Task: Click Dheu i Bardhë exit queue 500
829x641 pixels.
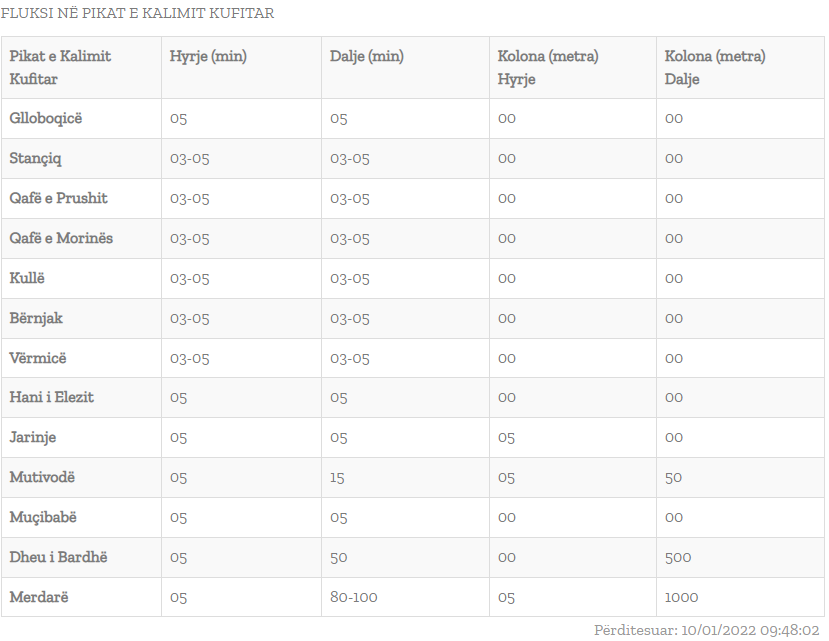Action: click(678, 557)
